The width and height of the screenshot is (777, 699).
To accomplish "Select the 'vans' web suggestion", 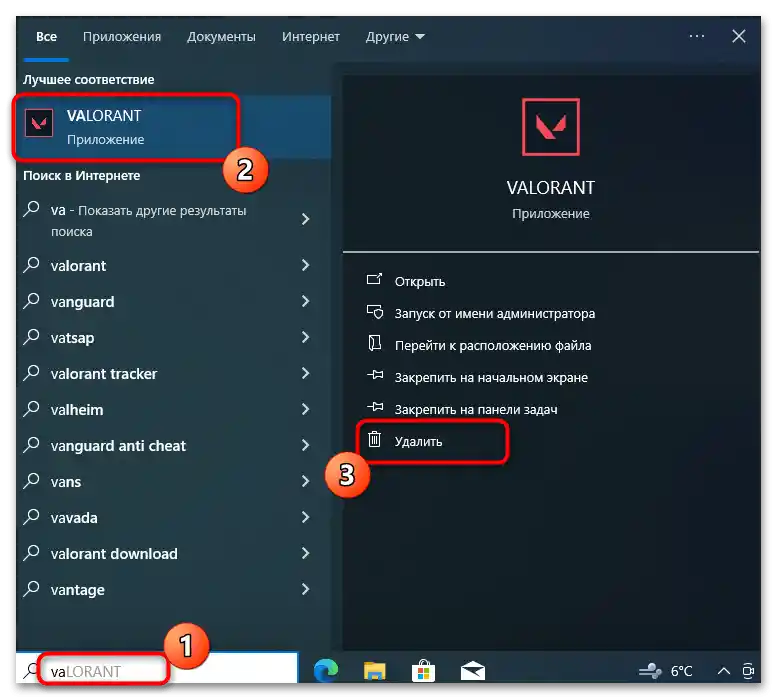I will [65, 482].
